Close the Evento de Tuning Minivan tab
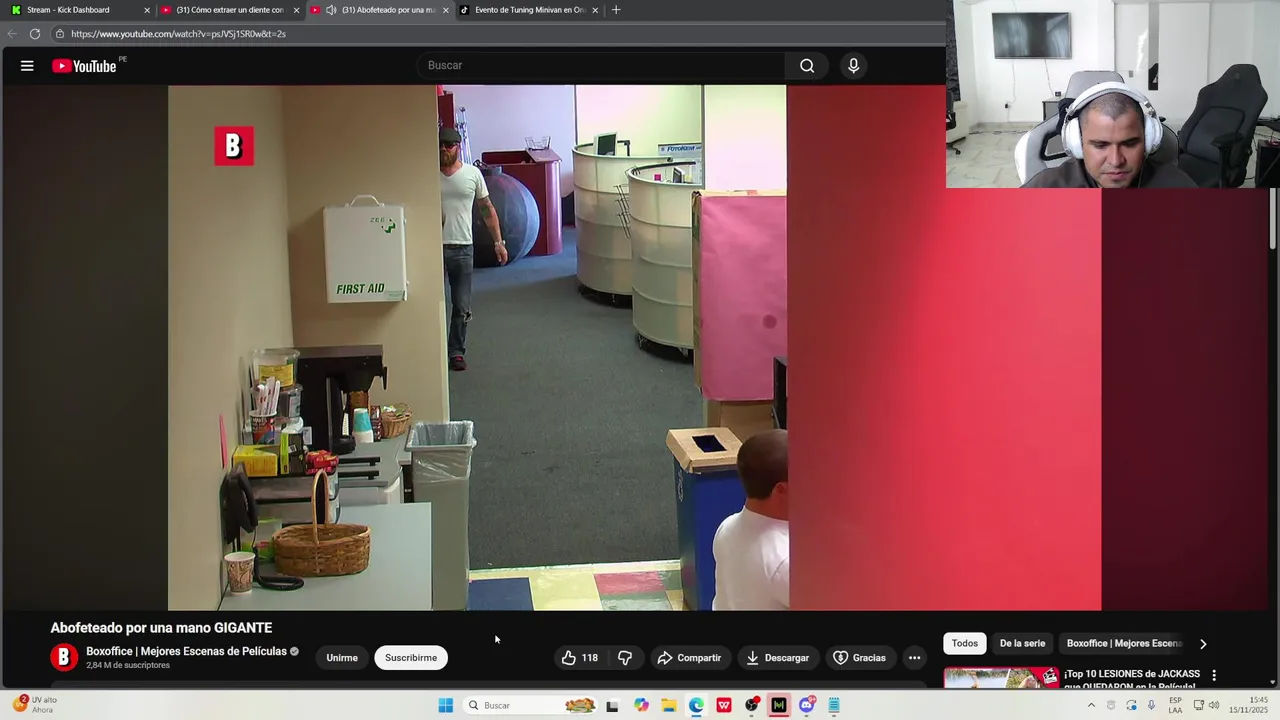Image resolution: width=1280 pixels, height=720 pixels. [x=595, y=10]
